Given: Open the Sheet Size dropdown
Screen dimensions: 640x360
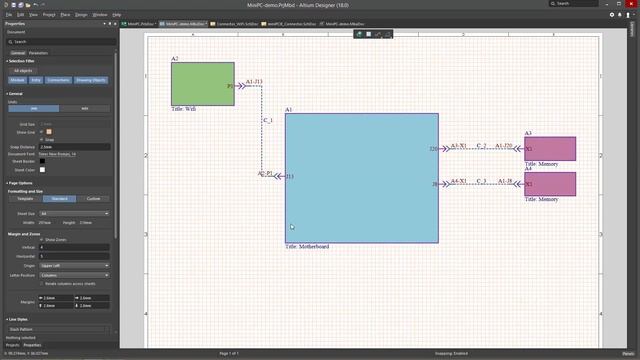Looking at the screenshot, I should click(x=74, y=213).
